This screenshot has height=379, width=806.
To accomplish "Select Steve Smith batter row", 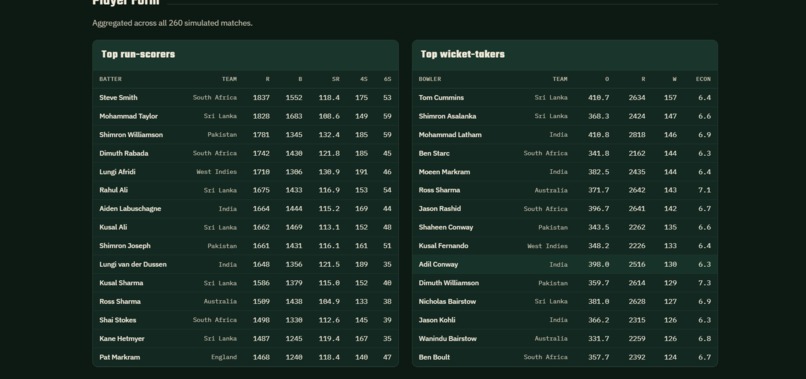I will pos(245,98).
